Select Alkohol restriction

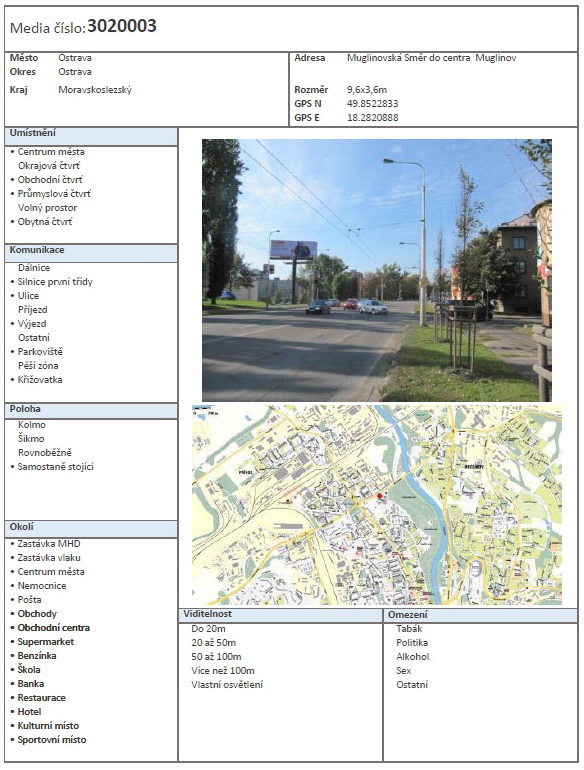pyautogui.click(x=413, y=657)
